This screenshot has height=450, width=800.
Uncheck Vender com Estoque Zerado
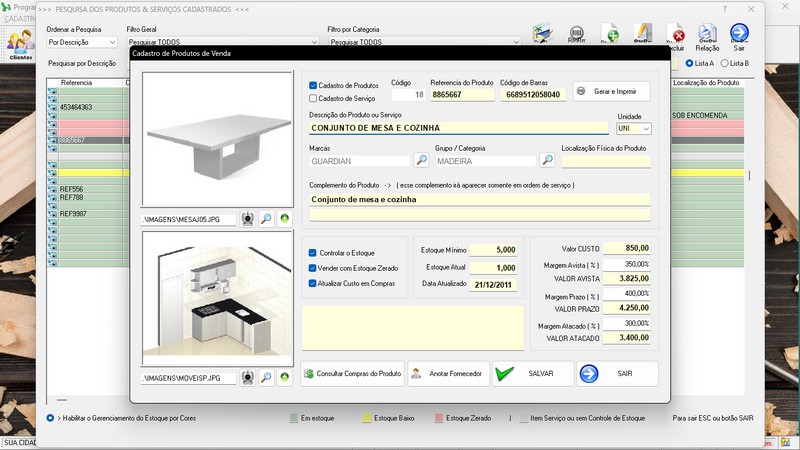[314, 268]
